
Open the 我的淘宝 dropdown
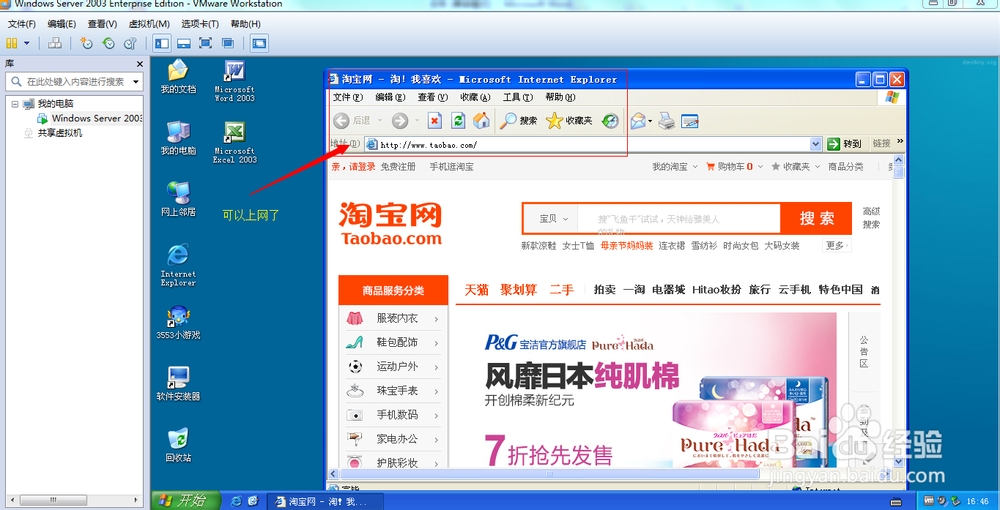click(x=674, y=167)
